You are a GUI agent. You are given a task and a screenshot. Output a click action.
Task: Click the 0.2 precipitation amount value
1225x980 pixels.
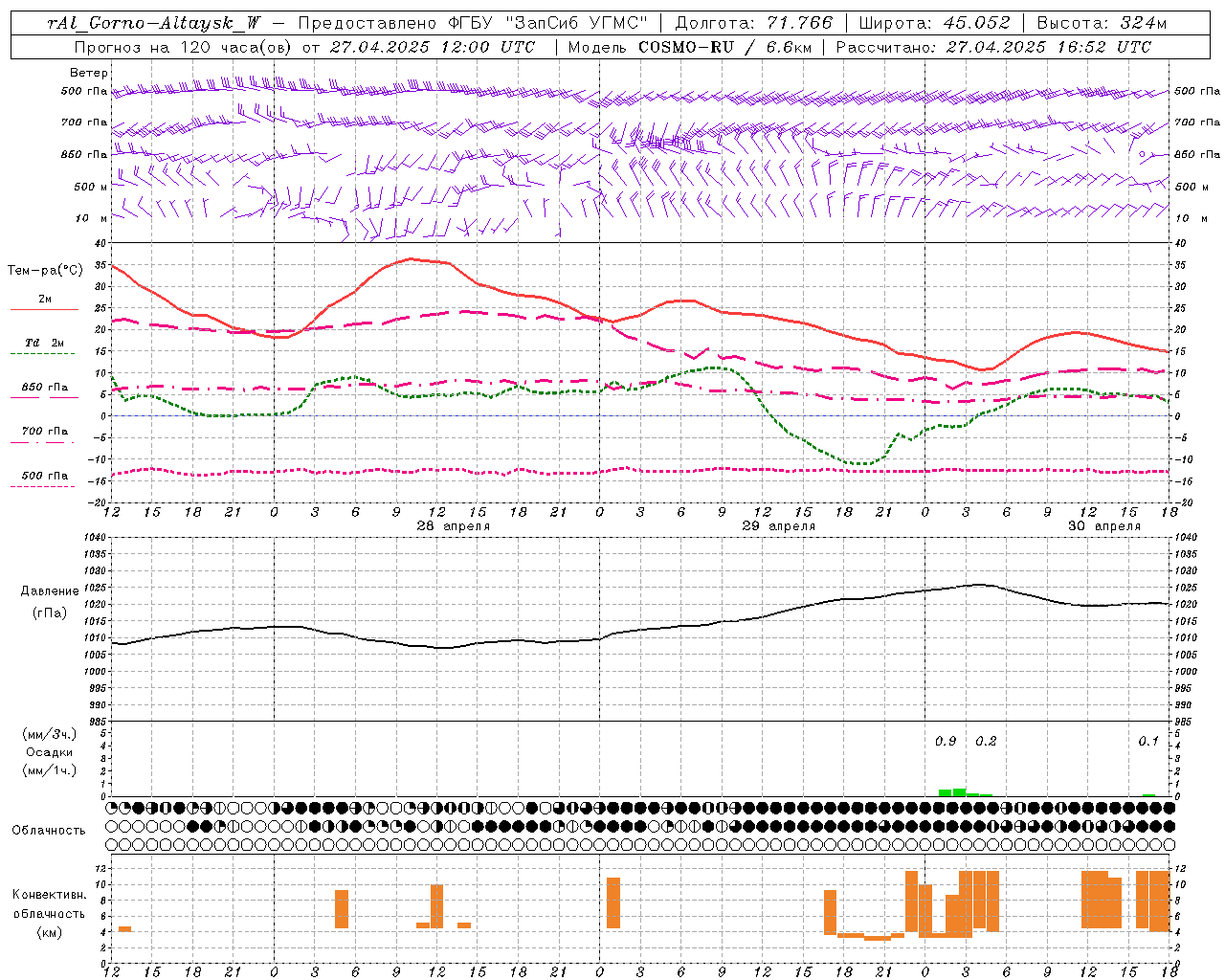(986, 742)
